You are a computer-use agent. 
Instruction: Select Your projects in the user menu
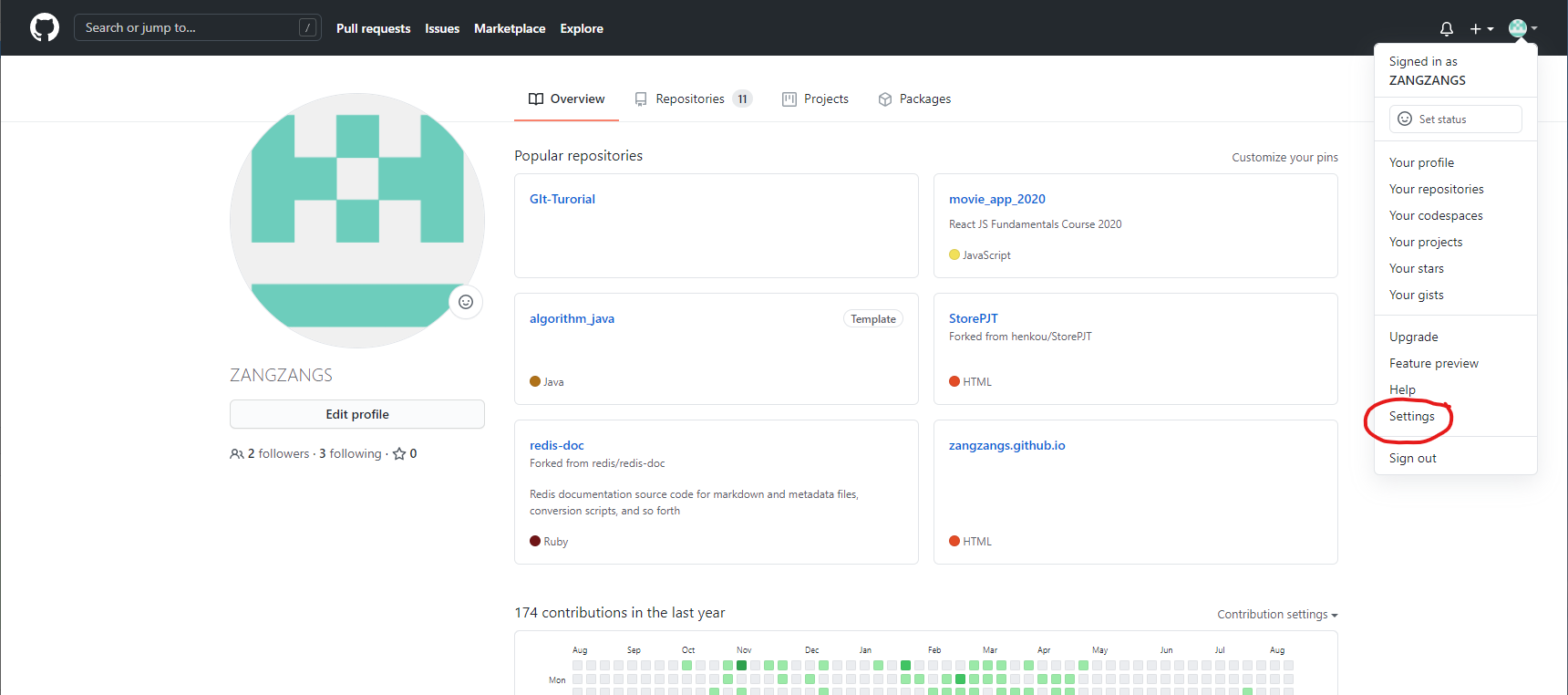[x=1456, y=242]
